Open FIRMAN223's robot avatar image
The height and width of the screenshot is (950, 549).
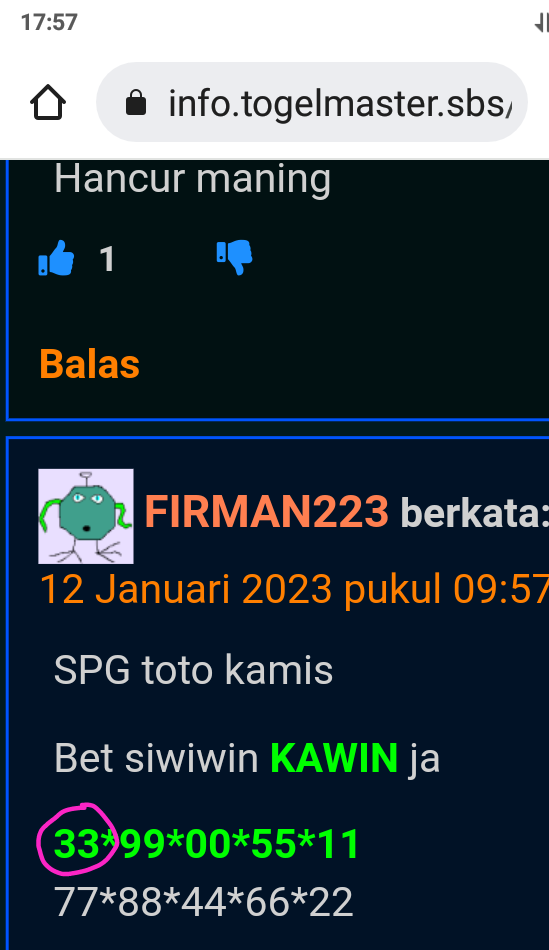(x=86, y=516)
